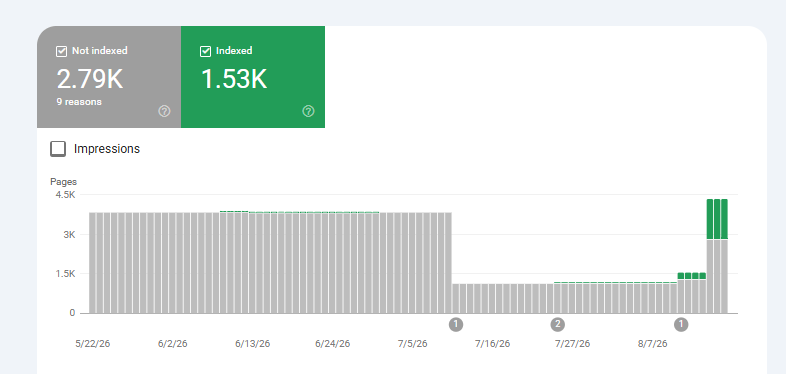Image resolution: width=786 pixels, height=374 pixels.
Task: Click the 3K axis label
Action: pyautogui.click(x=69, y=235)
